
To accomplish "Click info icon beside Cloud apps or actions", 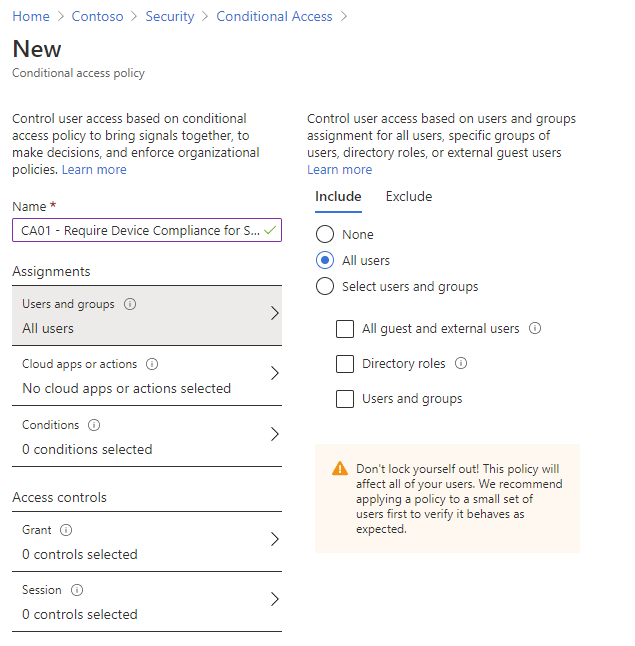I will tap(153, 365).
